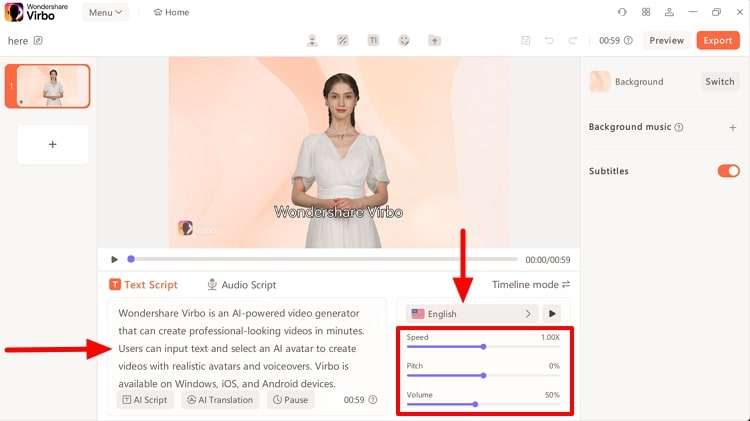
Task: Redo the last action
Action: point(572,41)
